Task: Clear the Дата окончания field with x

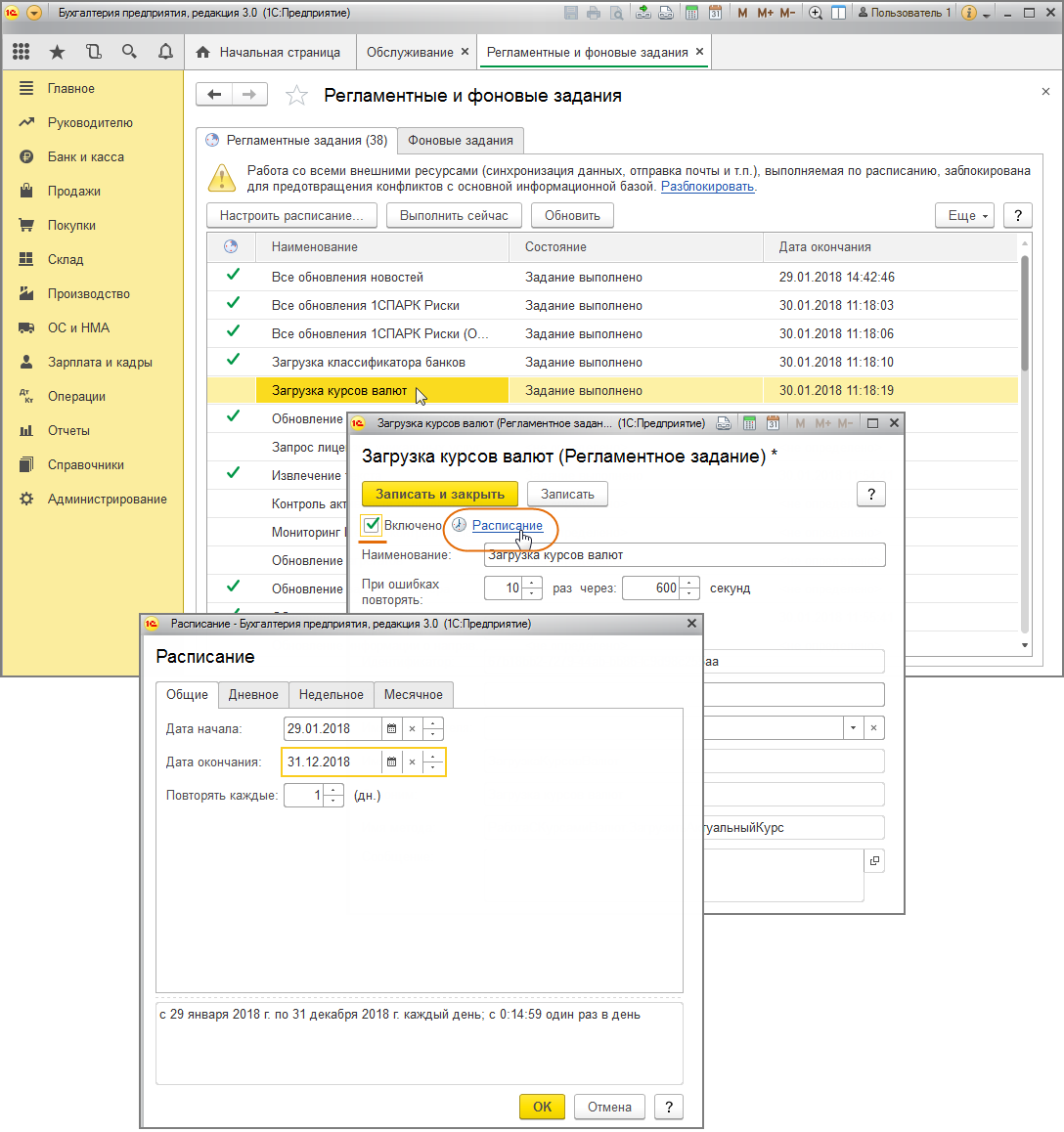Action: 412,762
